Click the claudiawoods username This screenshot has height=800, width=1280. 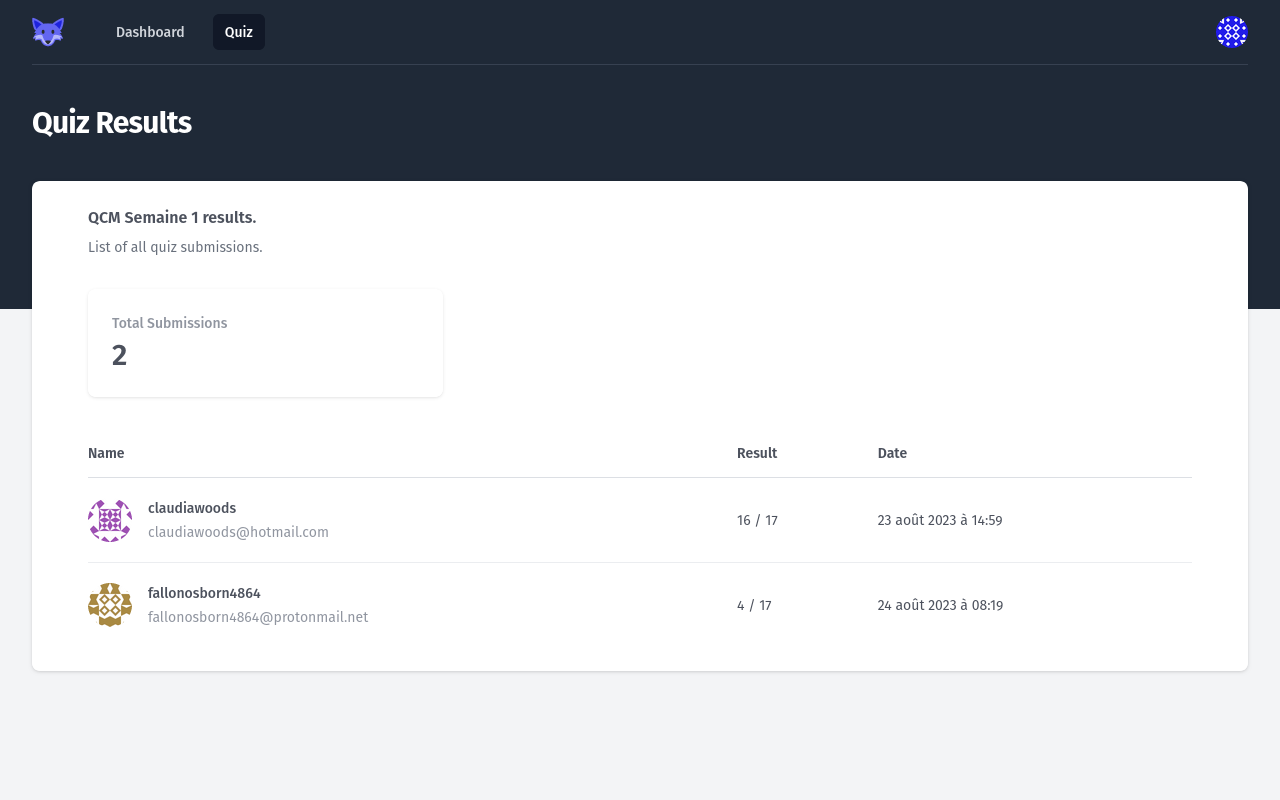click(x=192, y=508)
